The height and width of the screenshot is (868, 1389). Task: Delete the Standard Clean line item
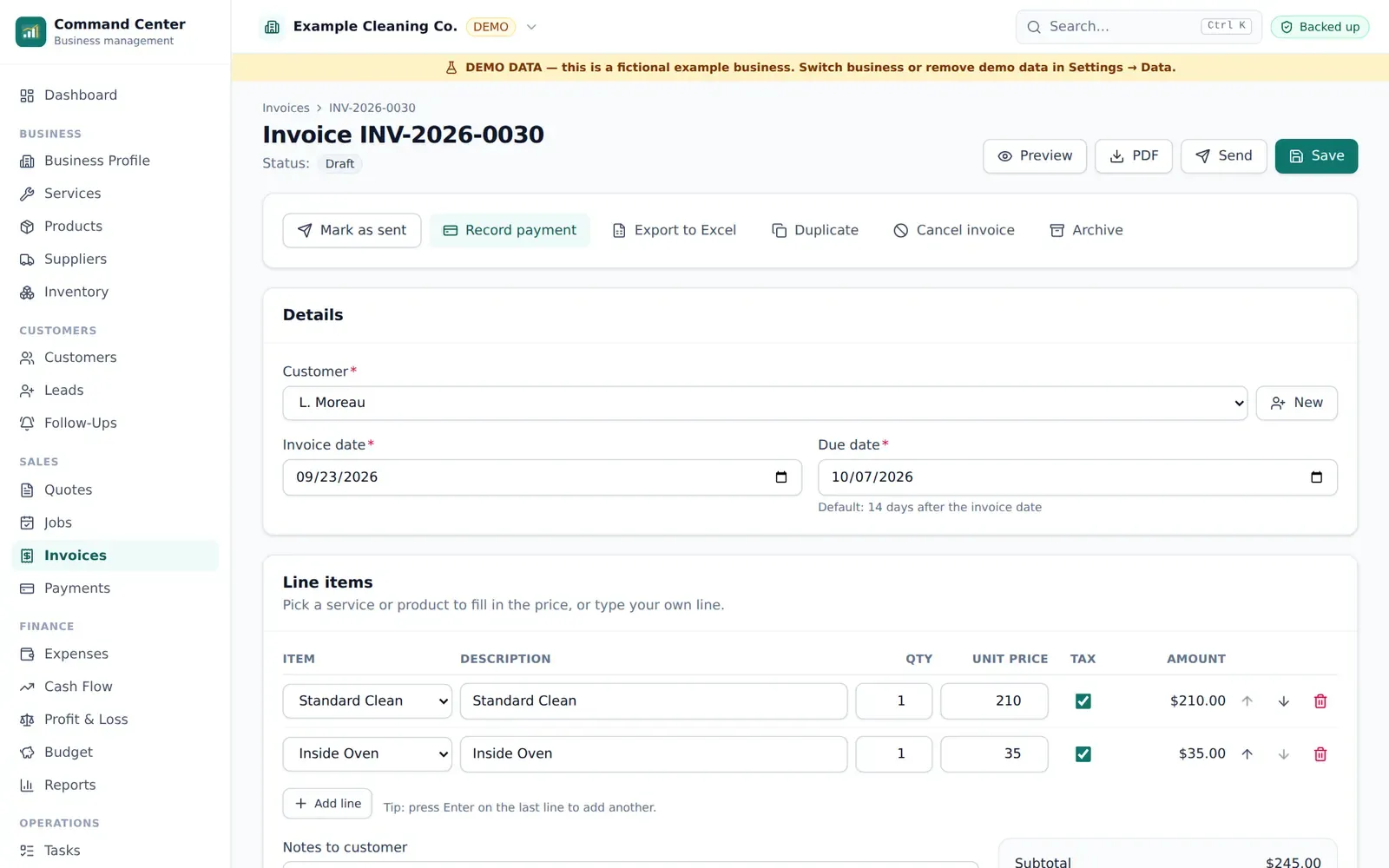click(1320, 701)
